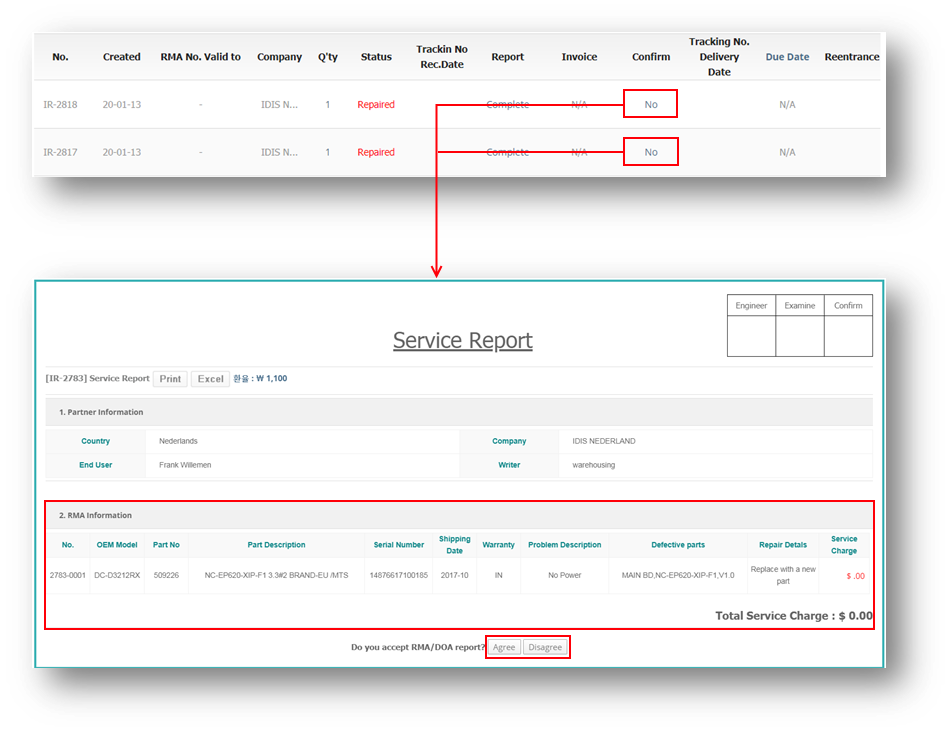
Task: Click the Created column header
Action: [121, 56]
